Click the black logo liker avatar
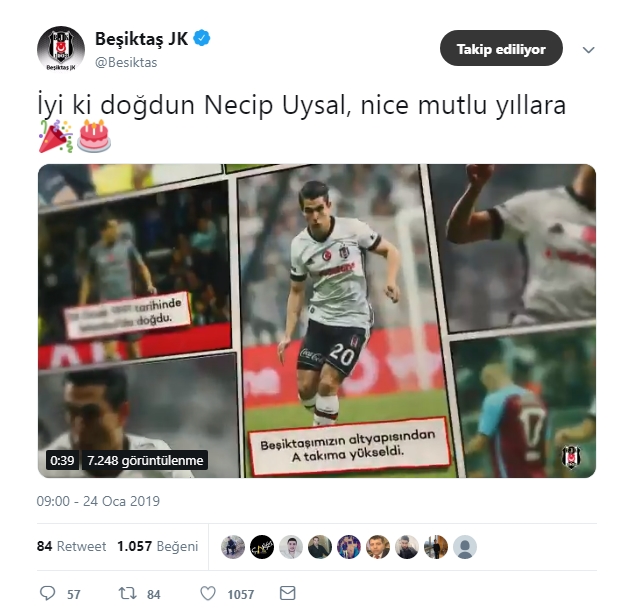This screenshot has width=628, height=615. pos(262,547)
